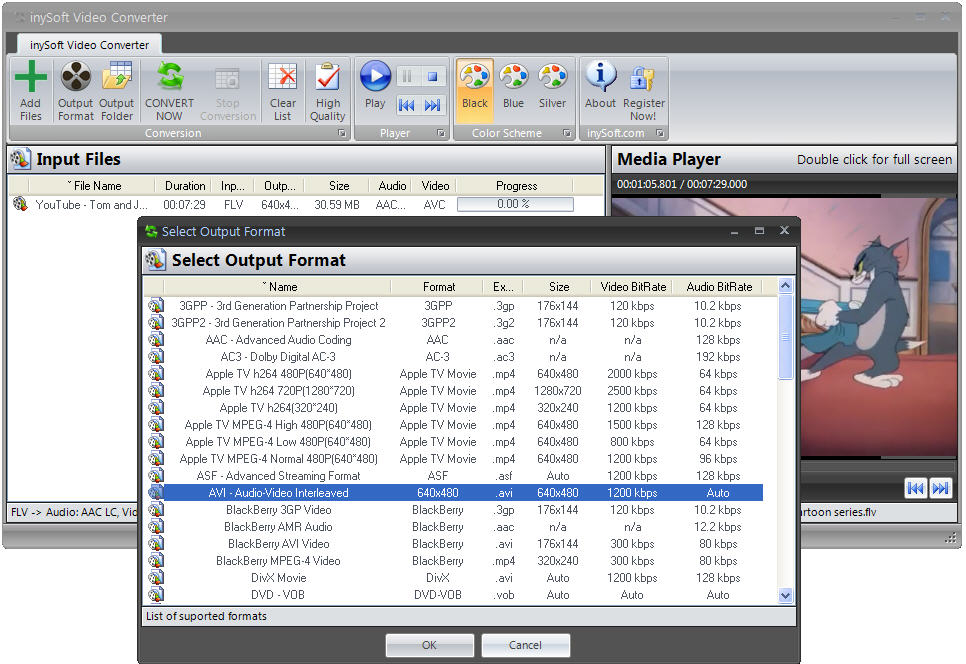Click Media Player previous-track button
This screenshot has height=664, width=966.
pos(915,488)
